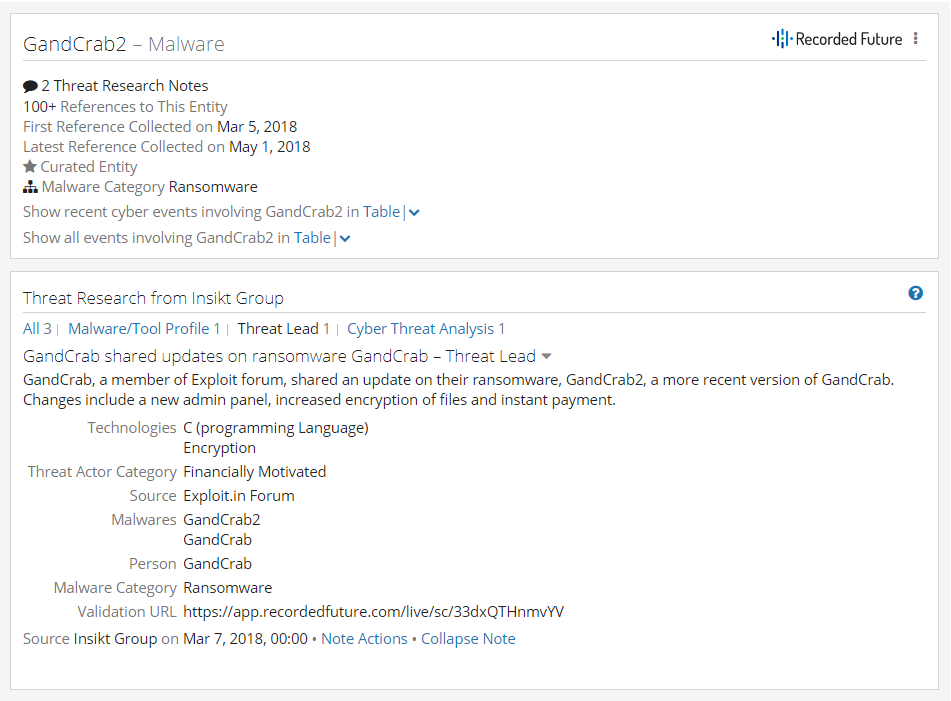Select the Malware/Tool Profile tab
This screenshot has width=951, height=701.
click(x=144, y=329)
